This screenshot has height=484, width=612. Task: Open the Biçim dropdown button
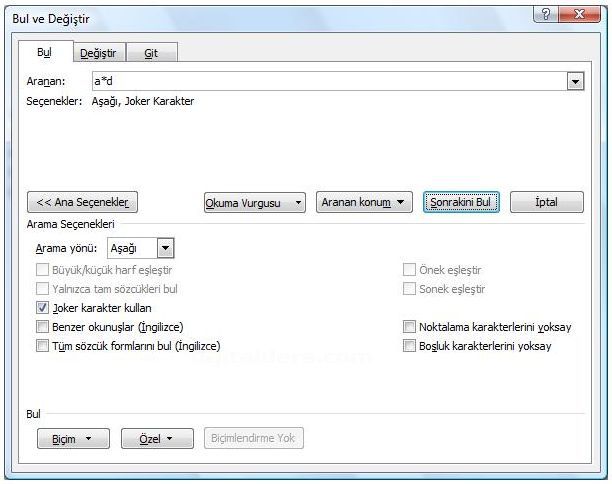pyautogui.click(x=73, y=439)
